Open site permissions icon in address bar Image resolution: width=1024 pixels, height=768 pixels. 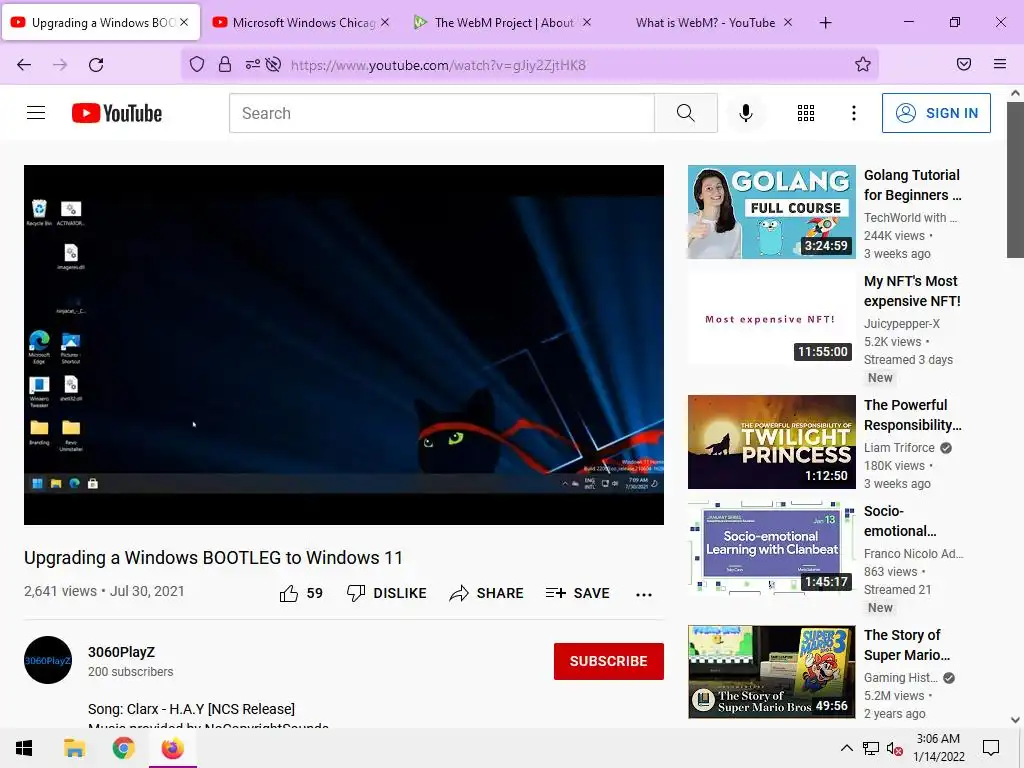click(252, 64)
